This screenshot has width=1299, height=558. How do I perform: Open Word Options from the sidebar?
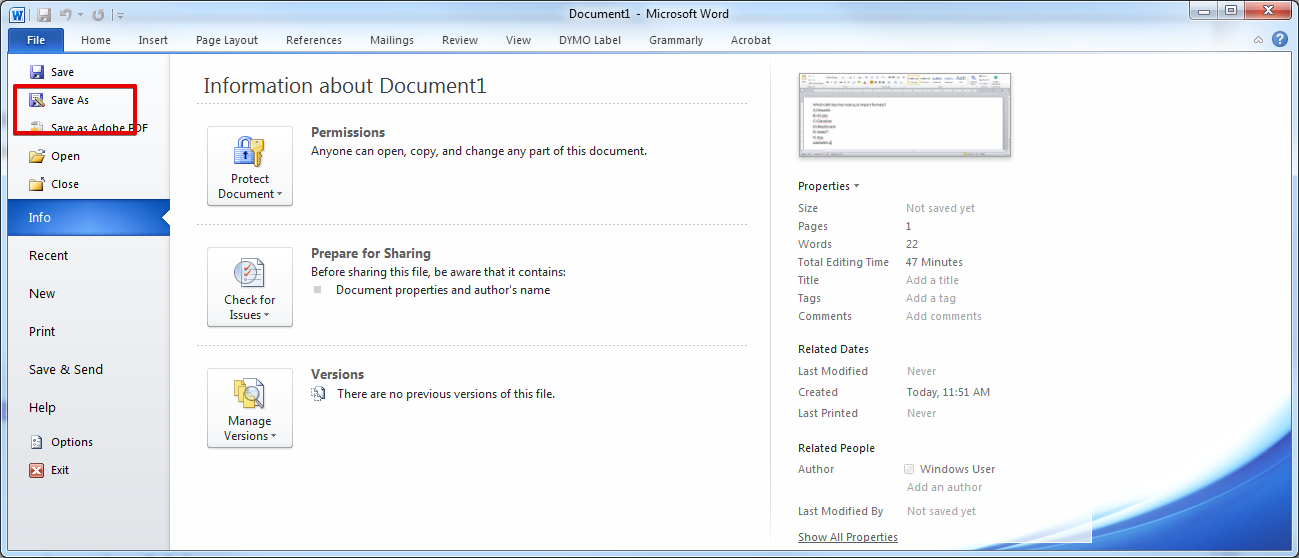71,442
